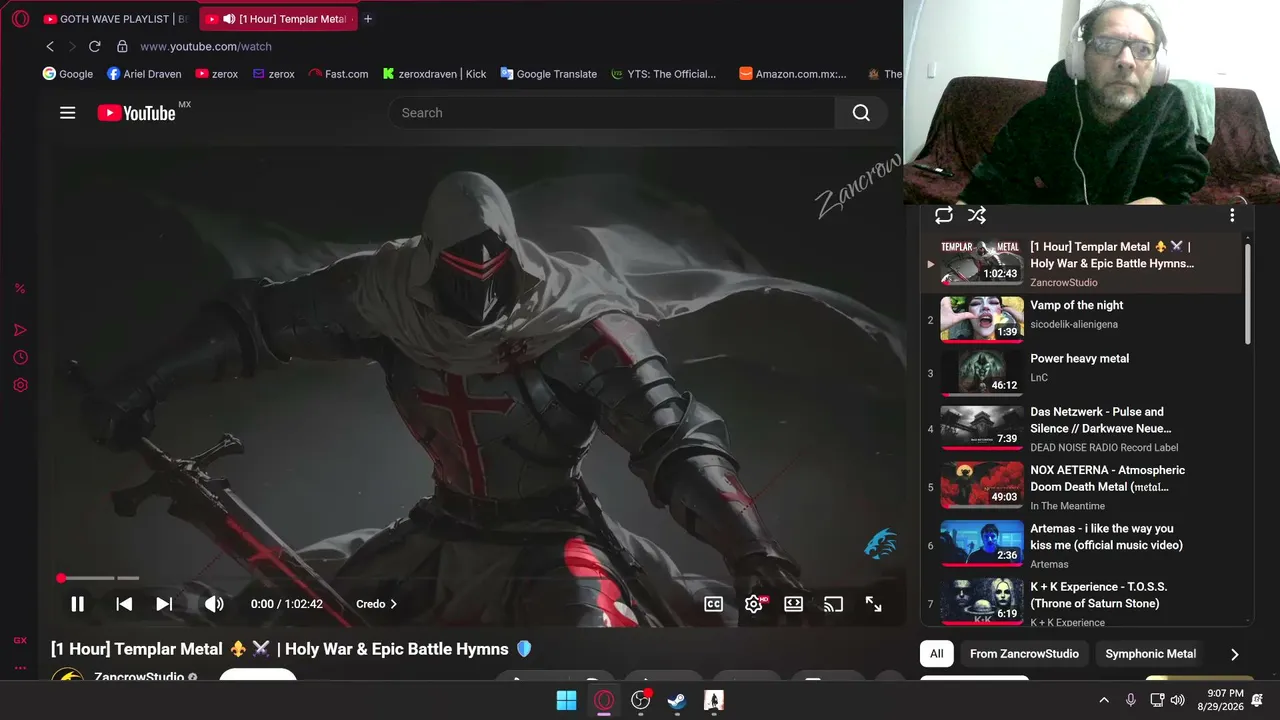The image size is (1280, 720).
Task: Select the All filter chip
Action: click(x=936, y=654)
